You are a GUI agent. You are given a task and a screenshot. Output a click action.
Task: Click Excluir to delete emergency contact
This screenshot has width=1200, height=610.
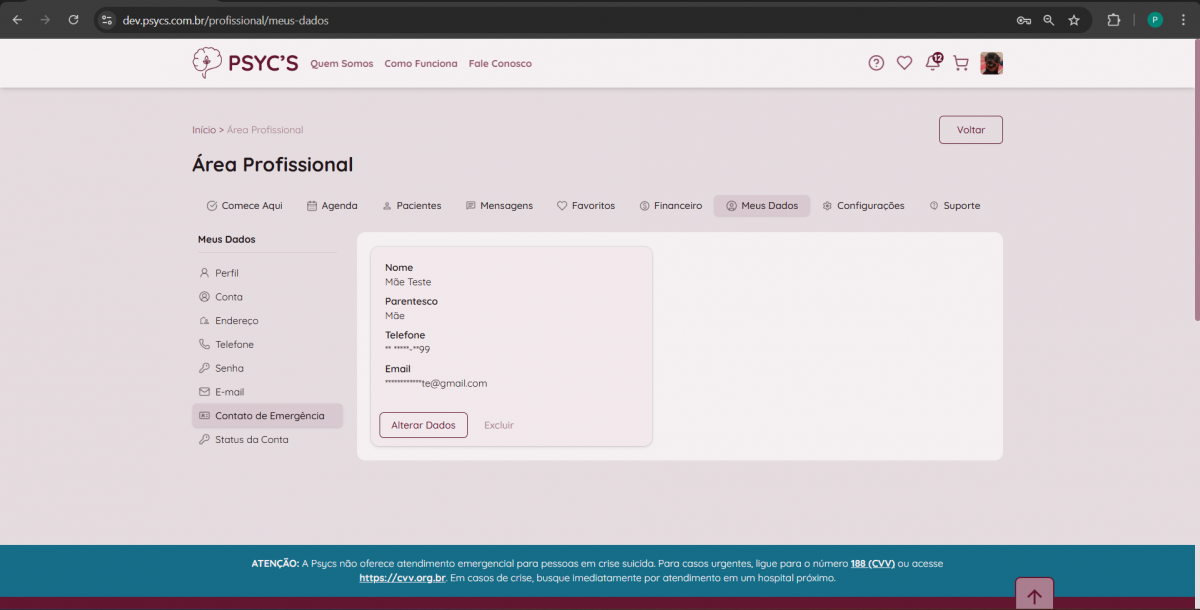(x=499, y=425)
